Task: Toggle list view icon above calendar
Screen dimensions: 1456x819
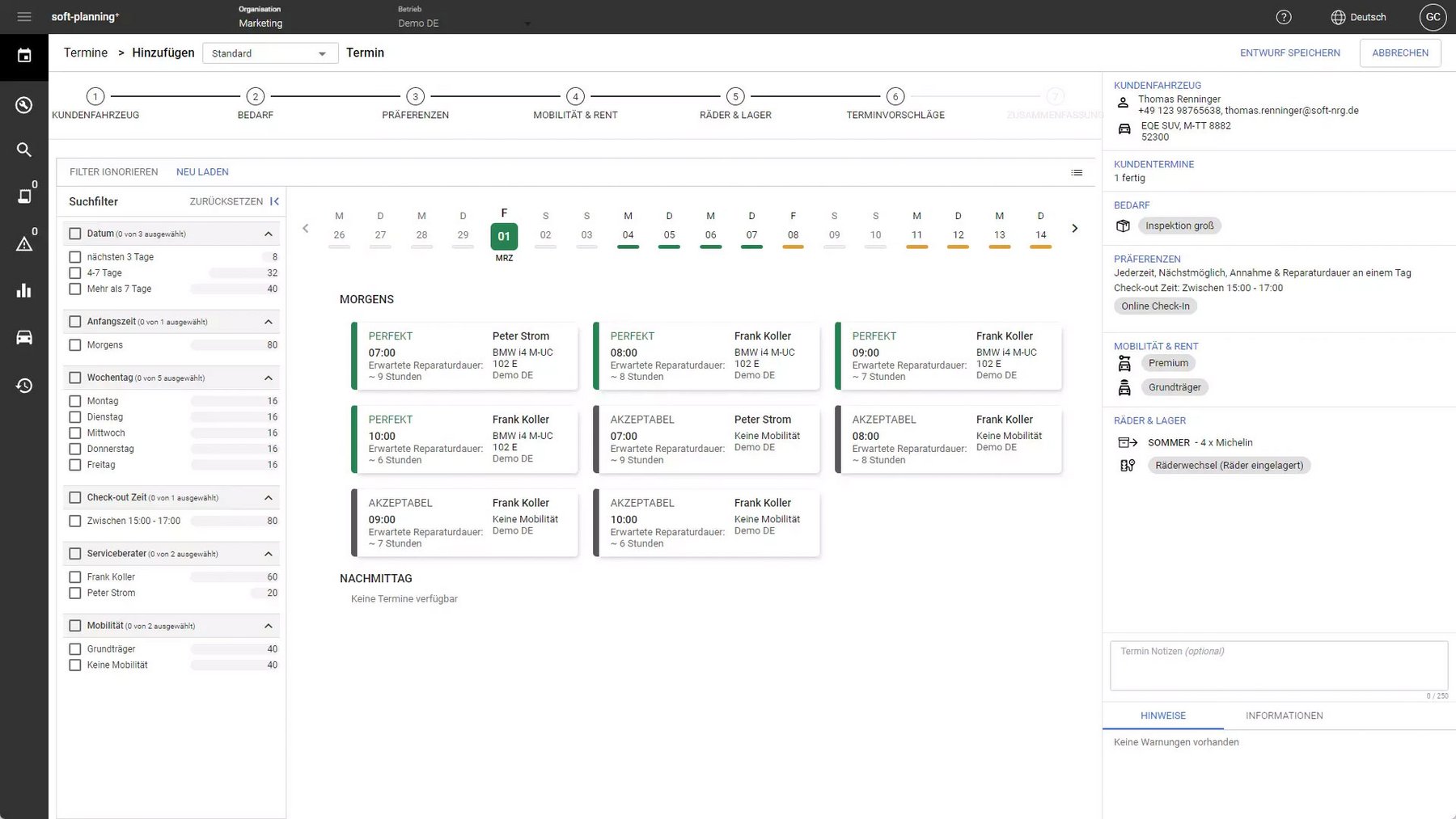Action: click(x=1077, y=172)
